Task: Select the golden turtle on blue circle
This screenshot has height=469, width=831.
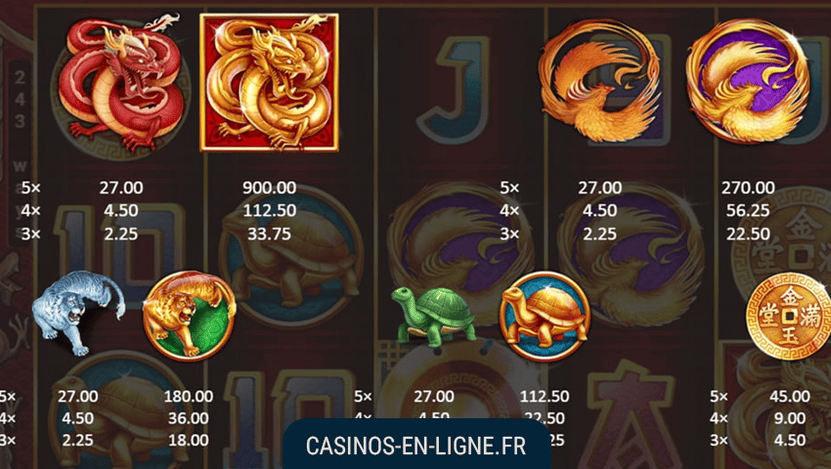Action: (545, 316)
